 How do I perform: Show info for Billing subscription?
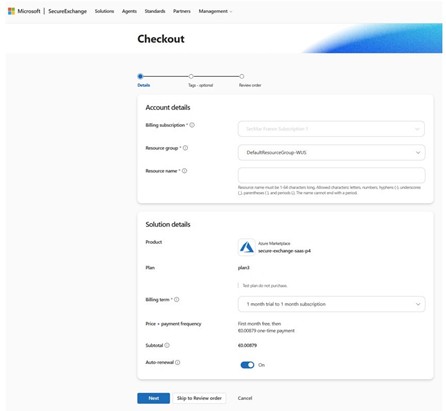coord(192,125)
